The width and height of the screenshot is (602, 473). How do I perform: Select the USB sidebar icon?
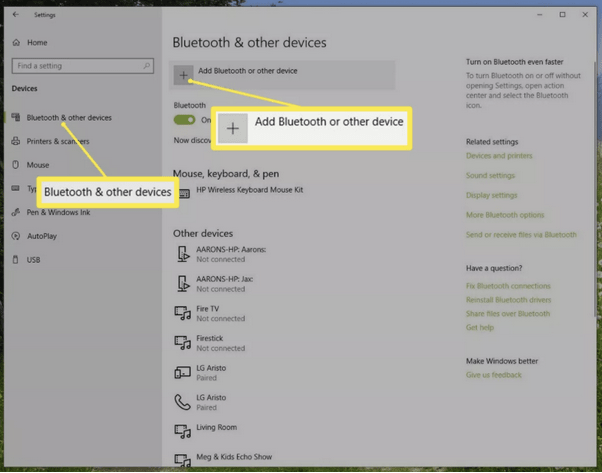click(x=15, y=260)
